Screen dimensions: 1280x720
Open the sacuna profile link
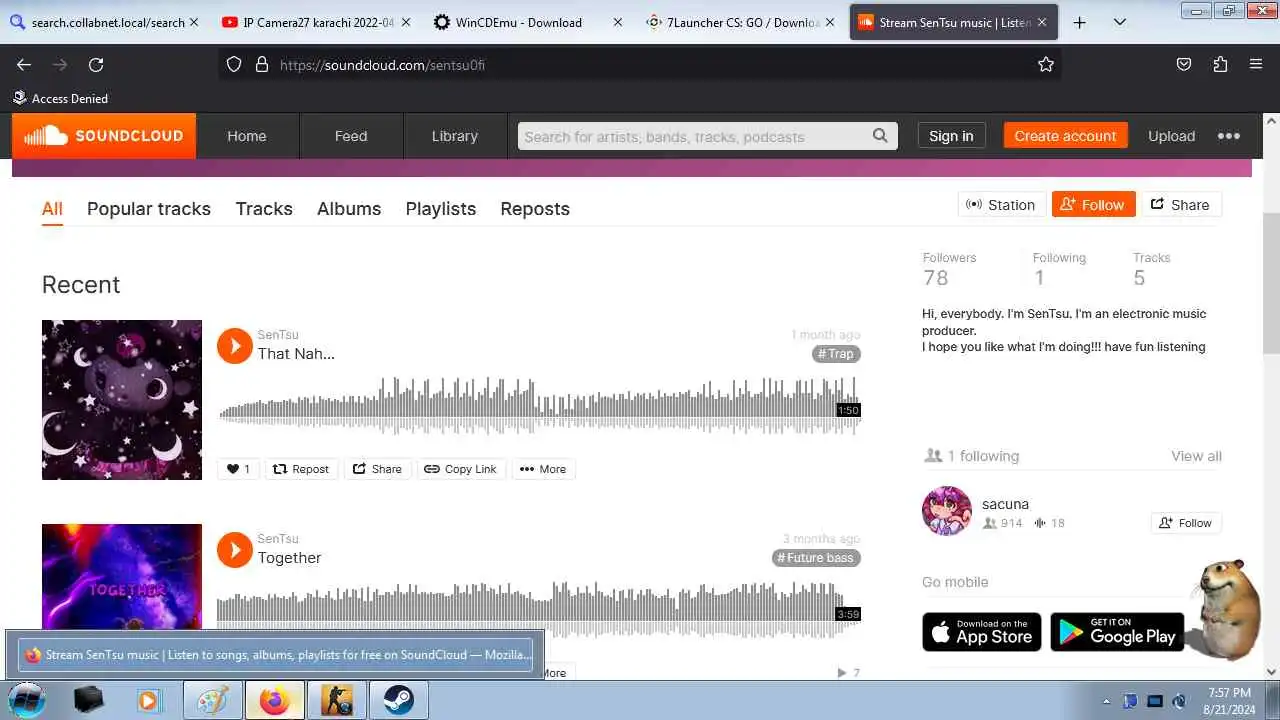(x=1005, y=504)
